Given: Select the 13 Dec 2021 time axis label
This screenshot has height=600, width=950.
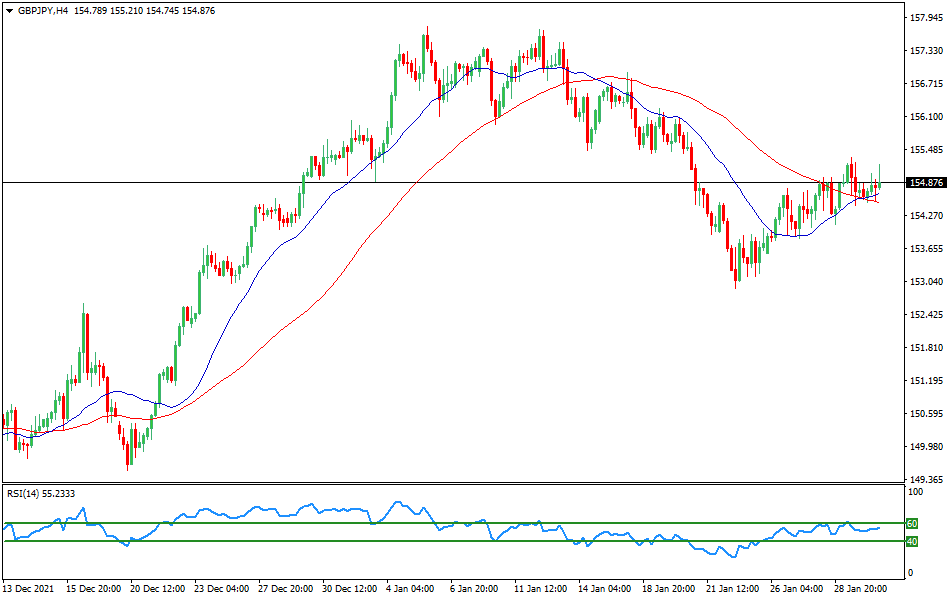Looking at the screenshot, I should click(28, 590).
